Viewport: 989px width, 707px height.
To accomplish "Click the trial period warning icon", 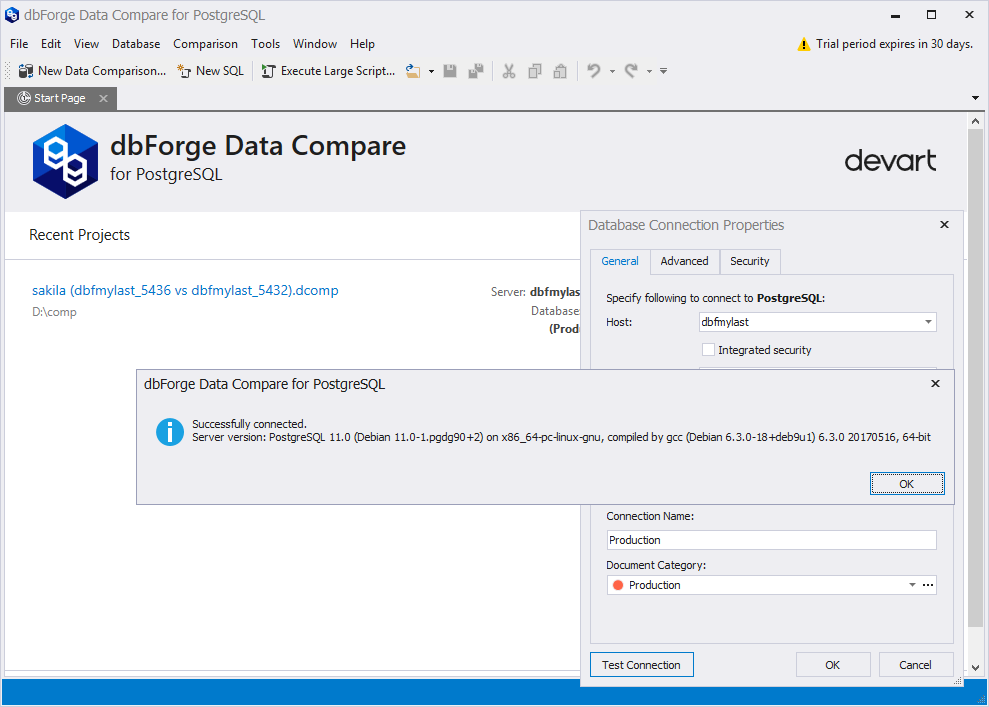I will pos(804,44).
